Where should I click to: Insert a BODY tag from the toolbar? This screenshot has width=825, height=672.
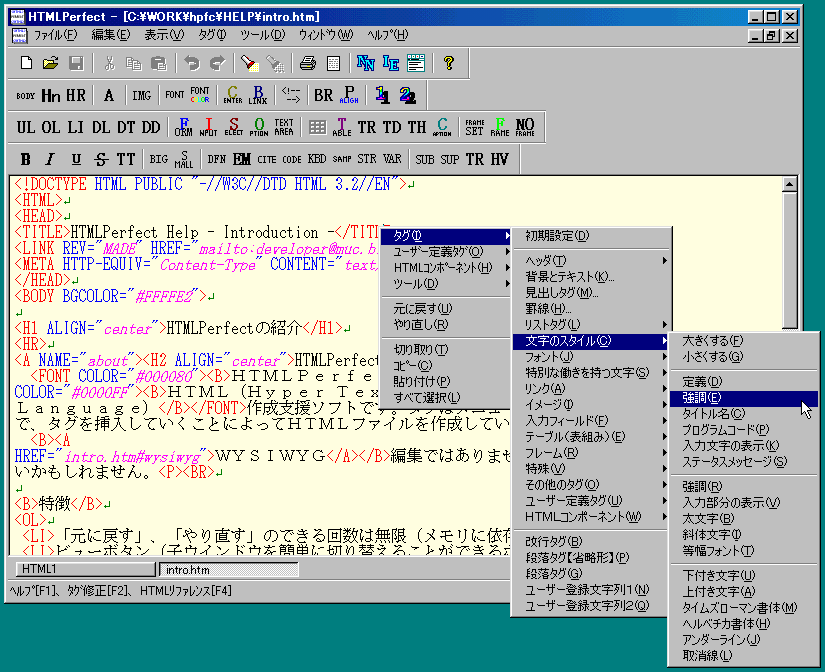pos(26,95)
